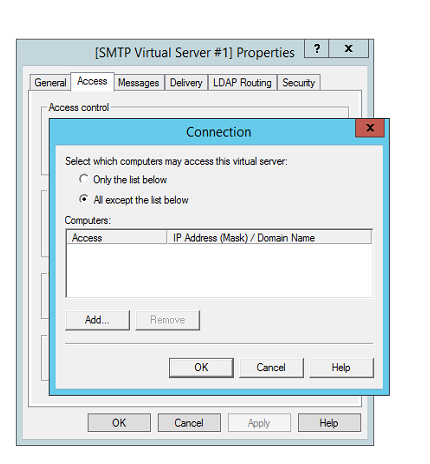Select the 'All except the list below' option
430x464 pixels.
(x=84, y=199)
